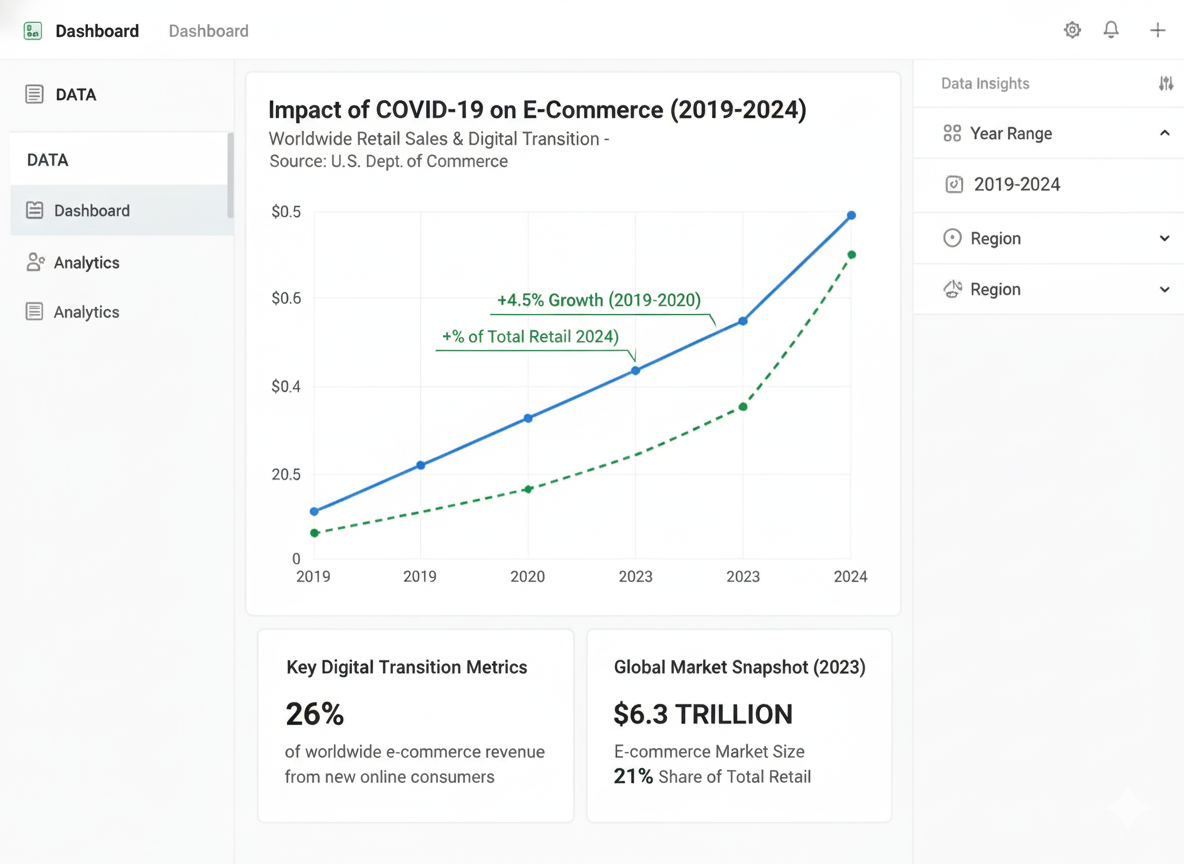Expand the second Region dropdown chevron
This screenshot has height=864, width=1184.
tap(1164, 289)
